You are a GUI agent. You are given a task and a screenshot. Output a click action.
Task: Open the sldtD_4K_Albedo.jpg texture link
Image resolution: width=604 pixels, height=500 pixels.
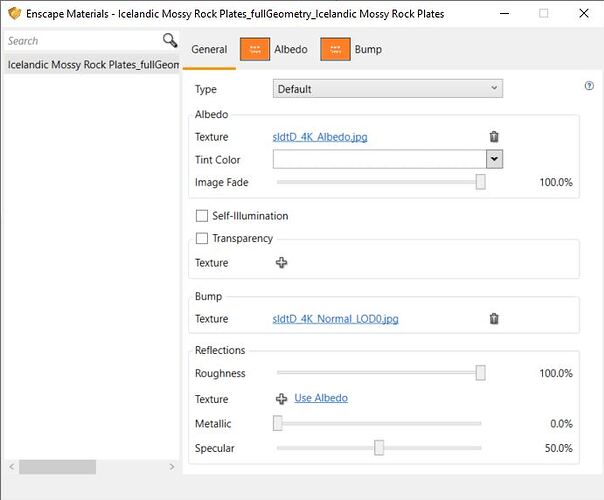(320, 137)
